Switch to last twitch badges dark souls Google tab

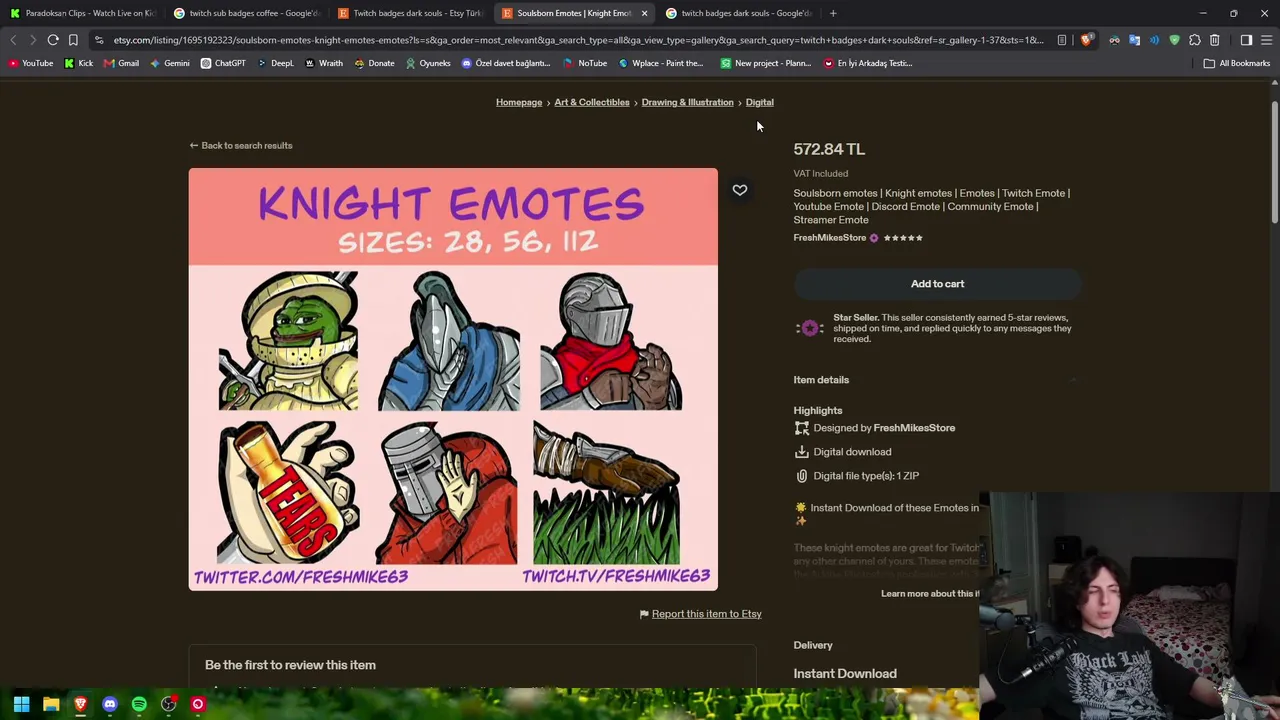pyautogui.click(x=738, y=13)
